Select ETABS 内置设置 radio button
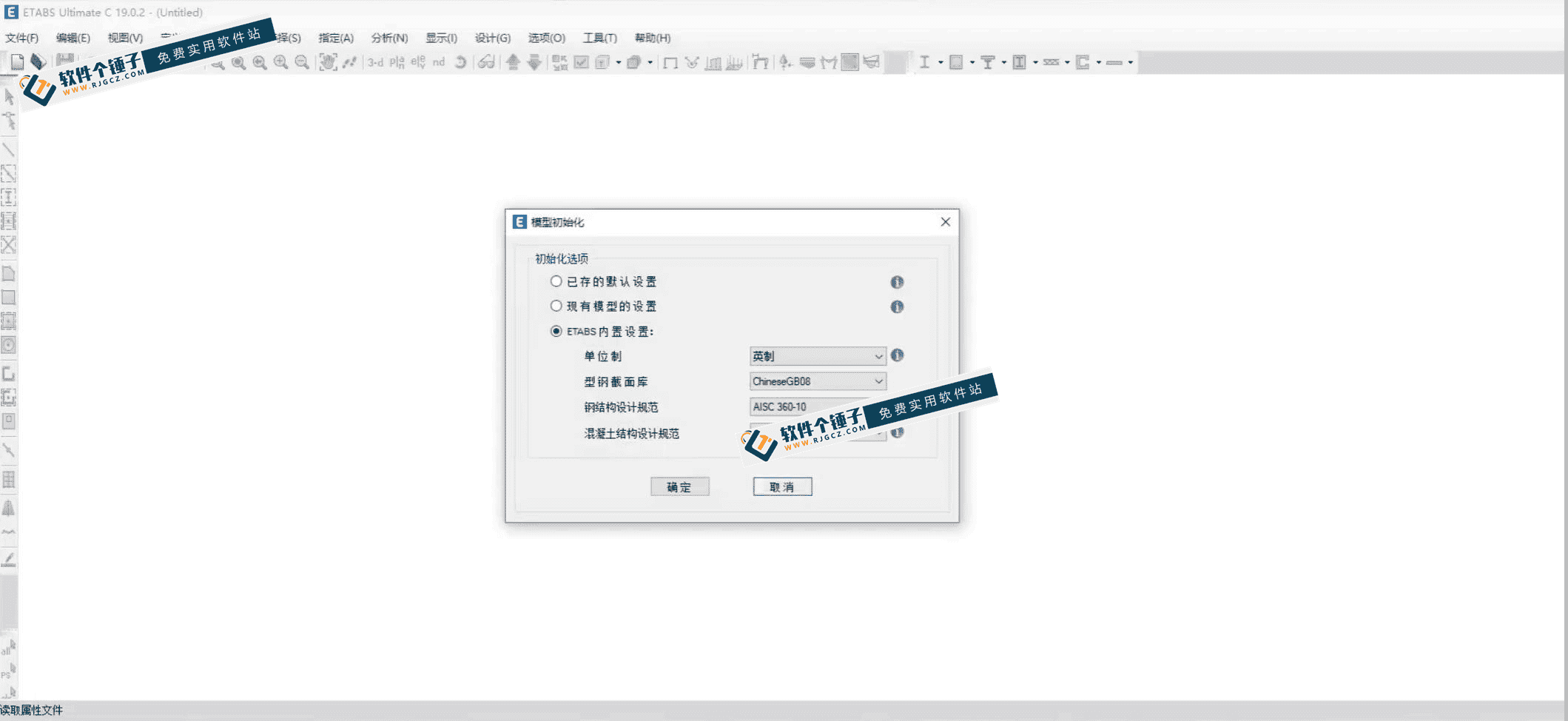1568x721 pixels. [x=556, y=331]
